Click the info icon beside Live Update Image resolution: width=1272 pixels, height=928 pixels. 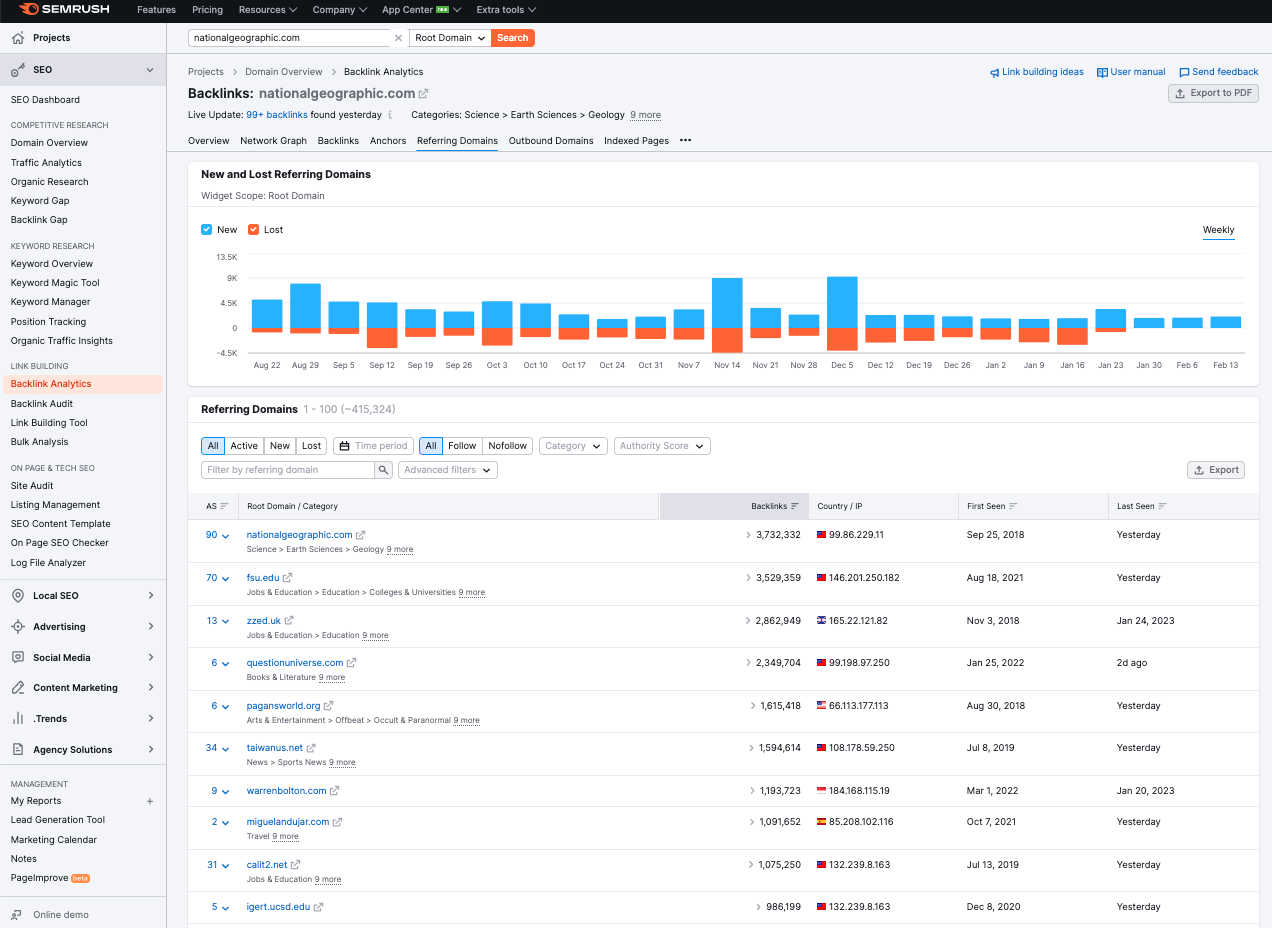pyautogui.click(x=390, y=115)
